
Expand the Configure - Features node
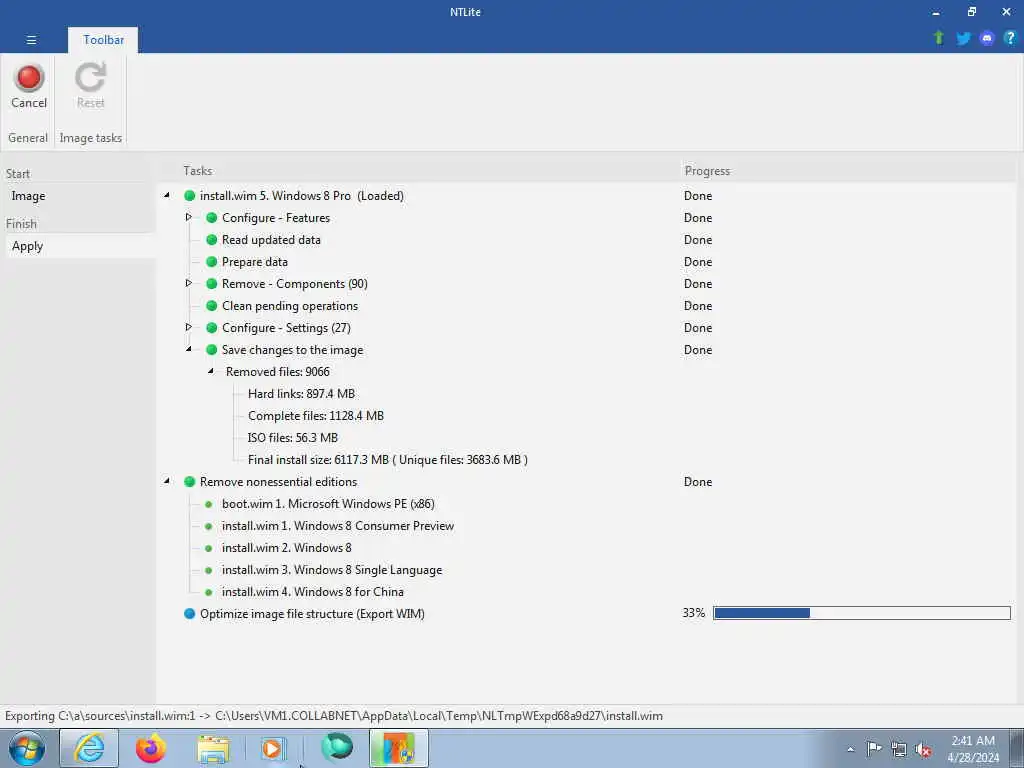(x=189, y=217)
